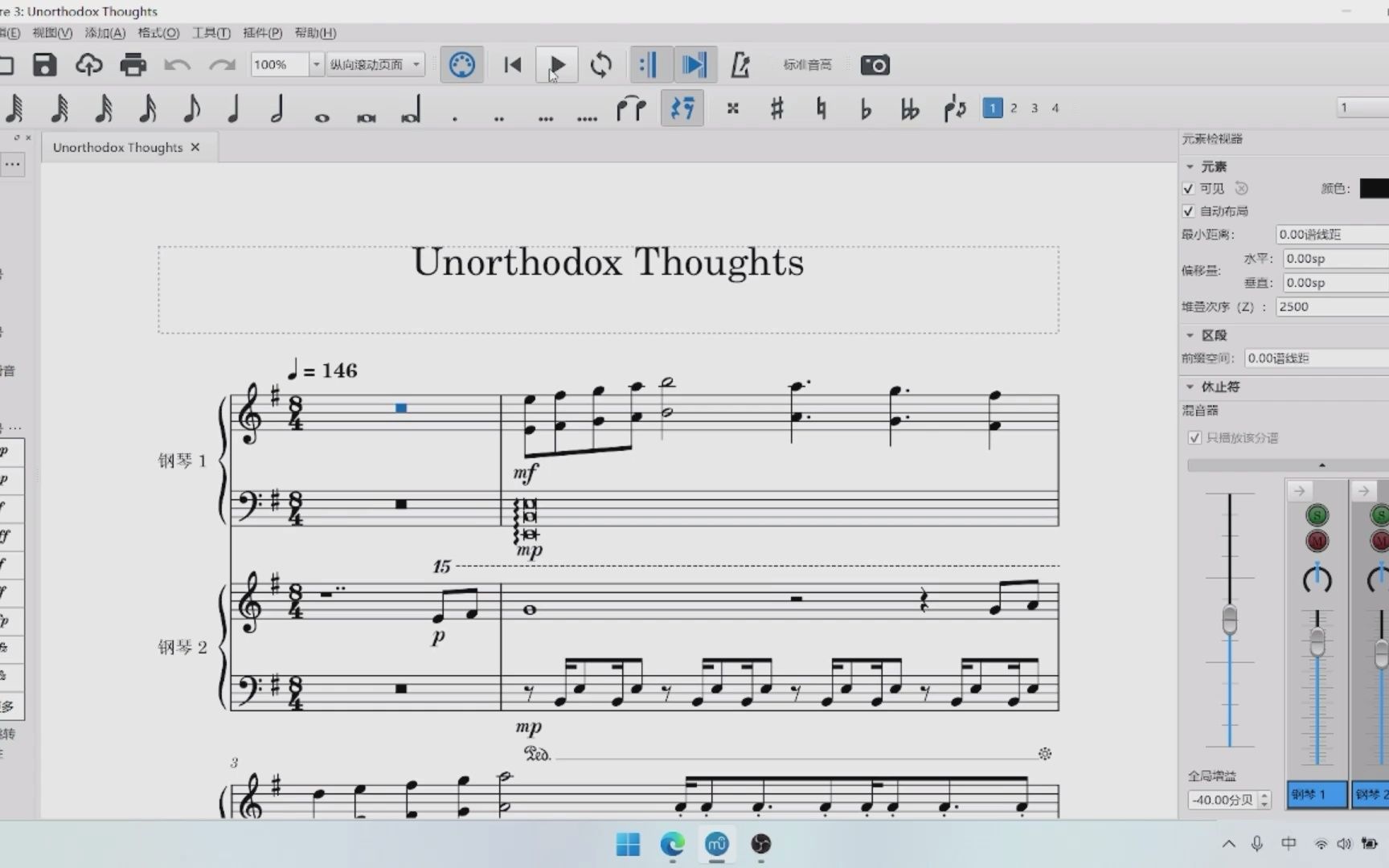Open the 添加(A) menu
The image size is (1389, 868).
coord(105,33)
